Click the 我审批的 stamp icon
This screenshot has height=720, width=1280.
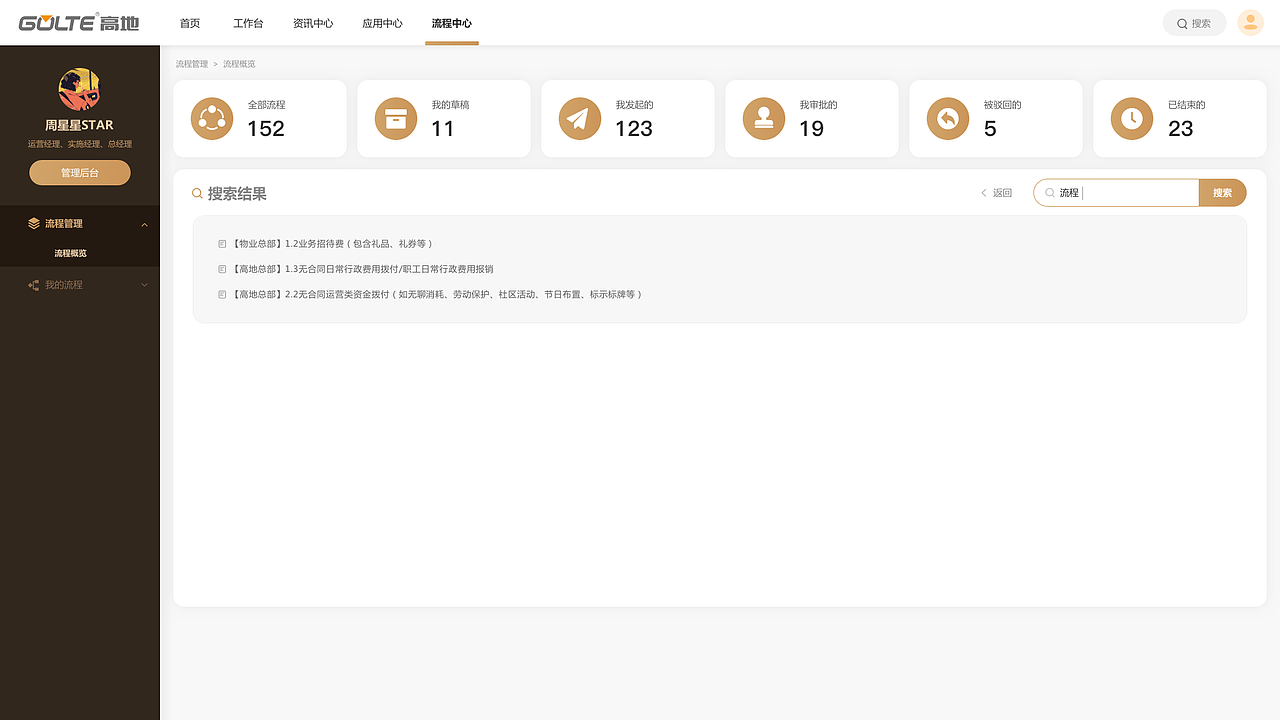[x=764, y=119]
